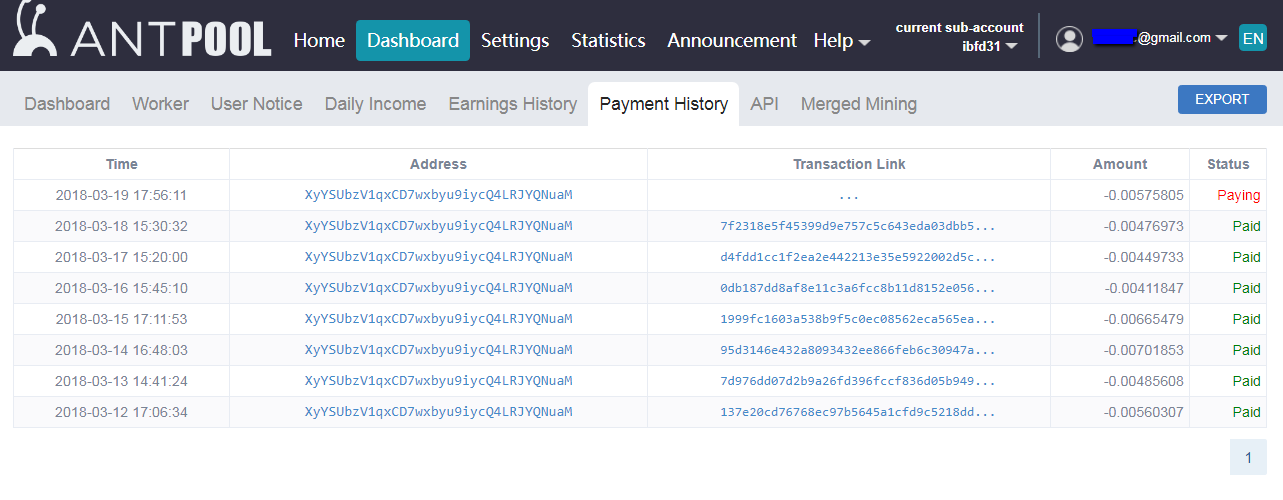Open the Settings menu item
Image resolution: width=1283 pixels, height=500 pixels.
(515, 41)
